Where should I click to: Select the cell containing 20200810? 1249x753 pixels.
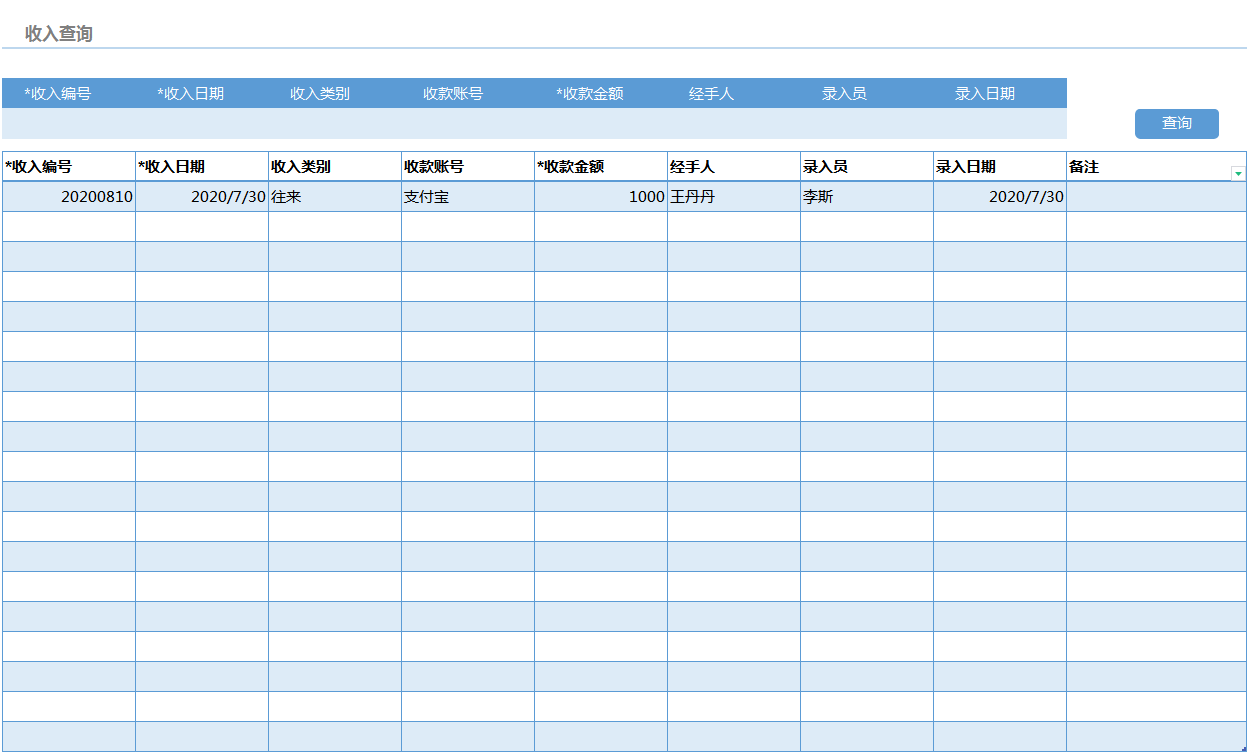tap(67, 197)
